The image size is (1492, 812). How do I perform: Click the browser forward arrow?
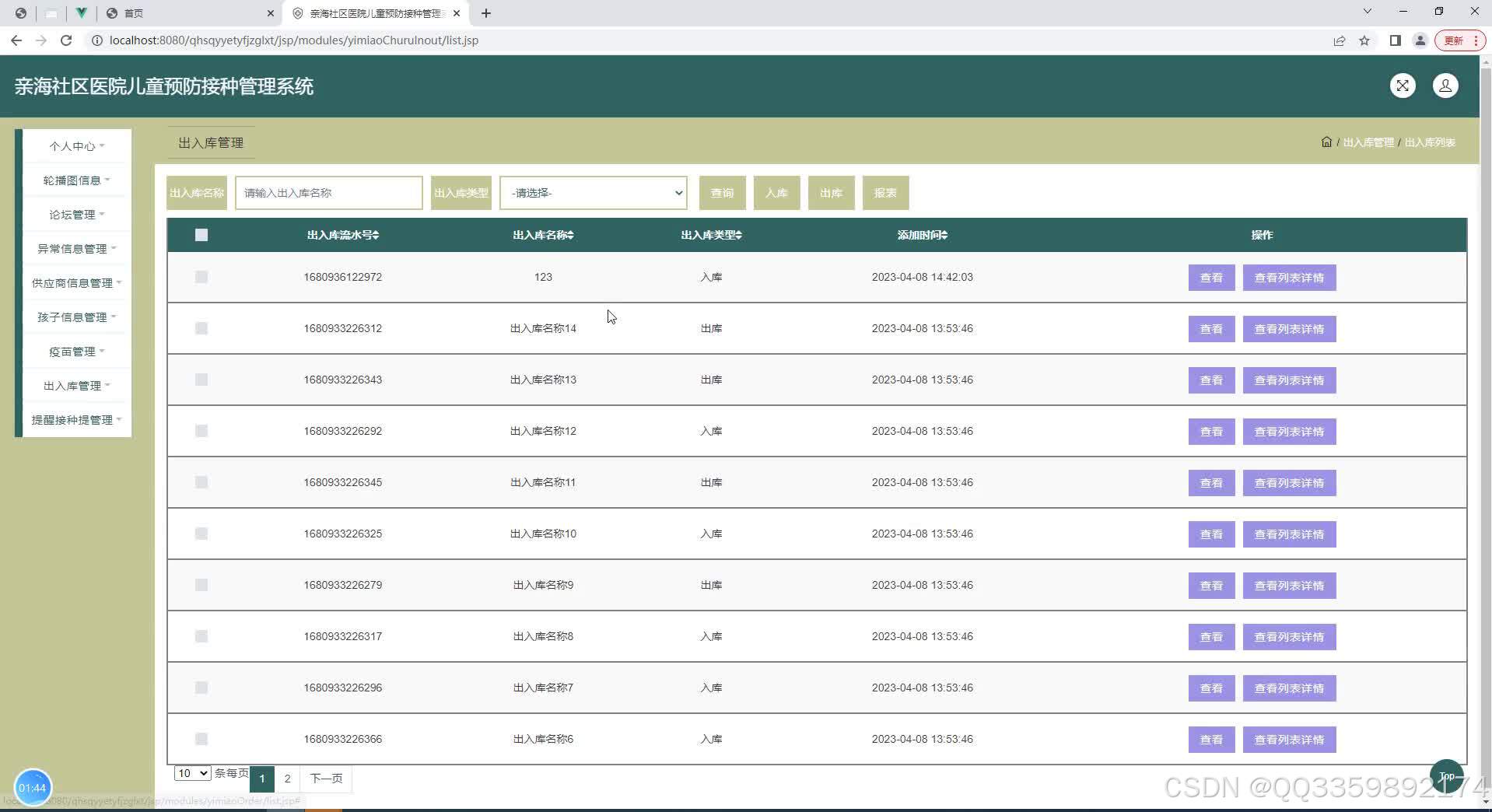[x=41, y=40]
